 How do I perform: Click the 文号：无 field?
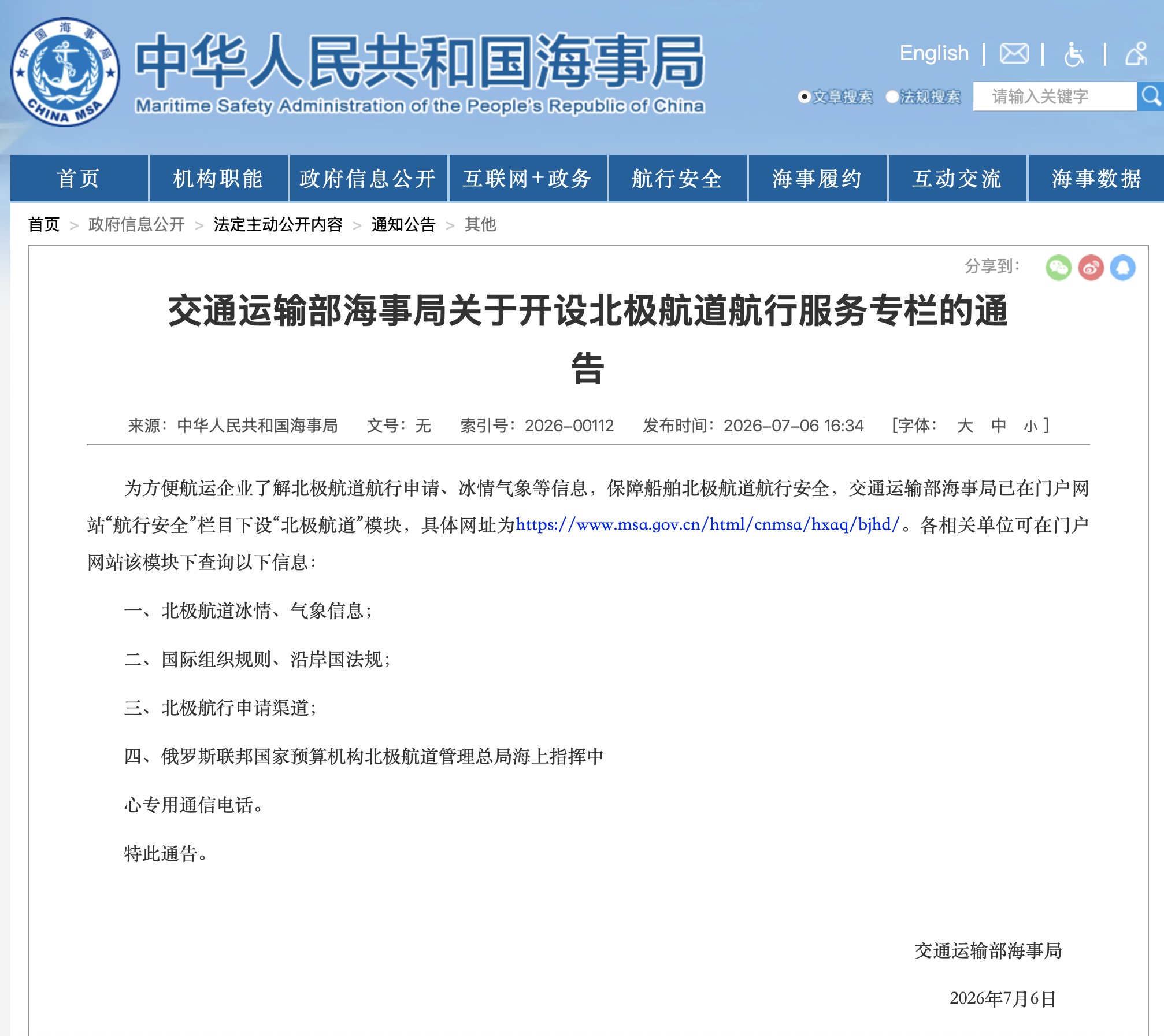click(x=399, y=426)
